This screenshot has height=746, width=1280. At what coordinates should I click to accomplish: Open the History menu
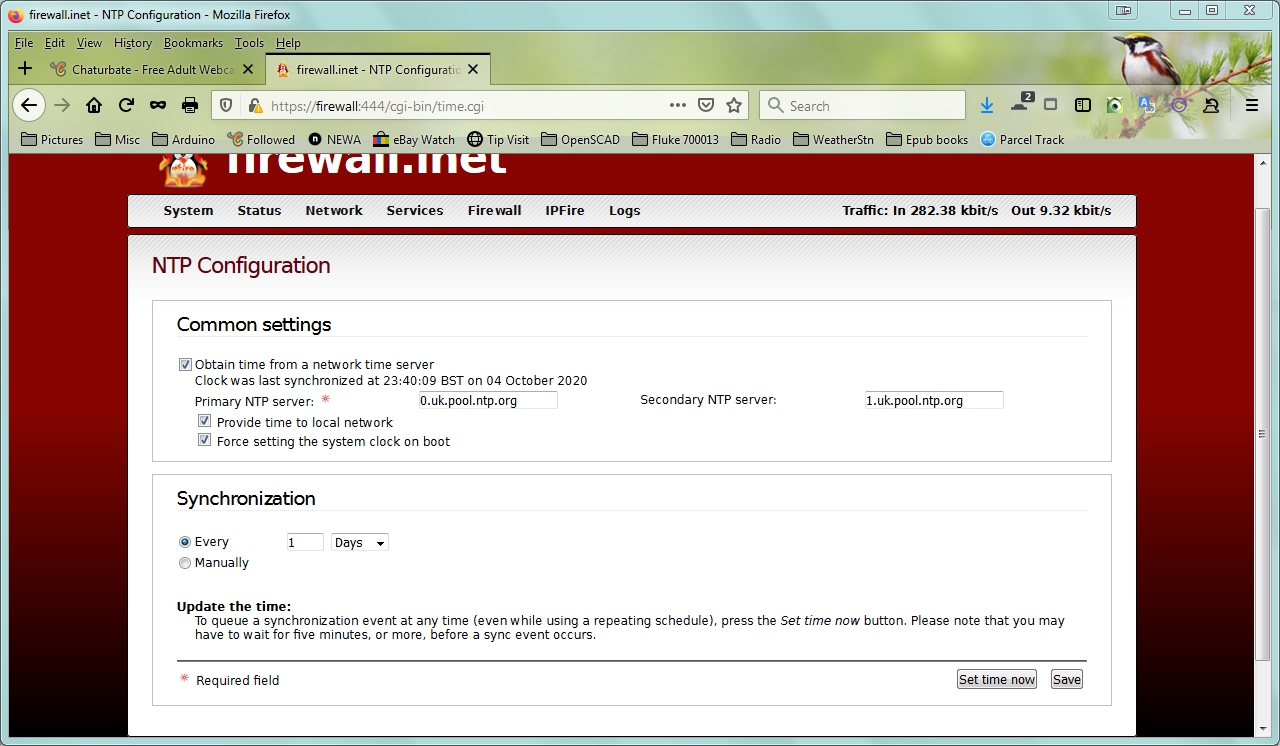(132, 43)
